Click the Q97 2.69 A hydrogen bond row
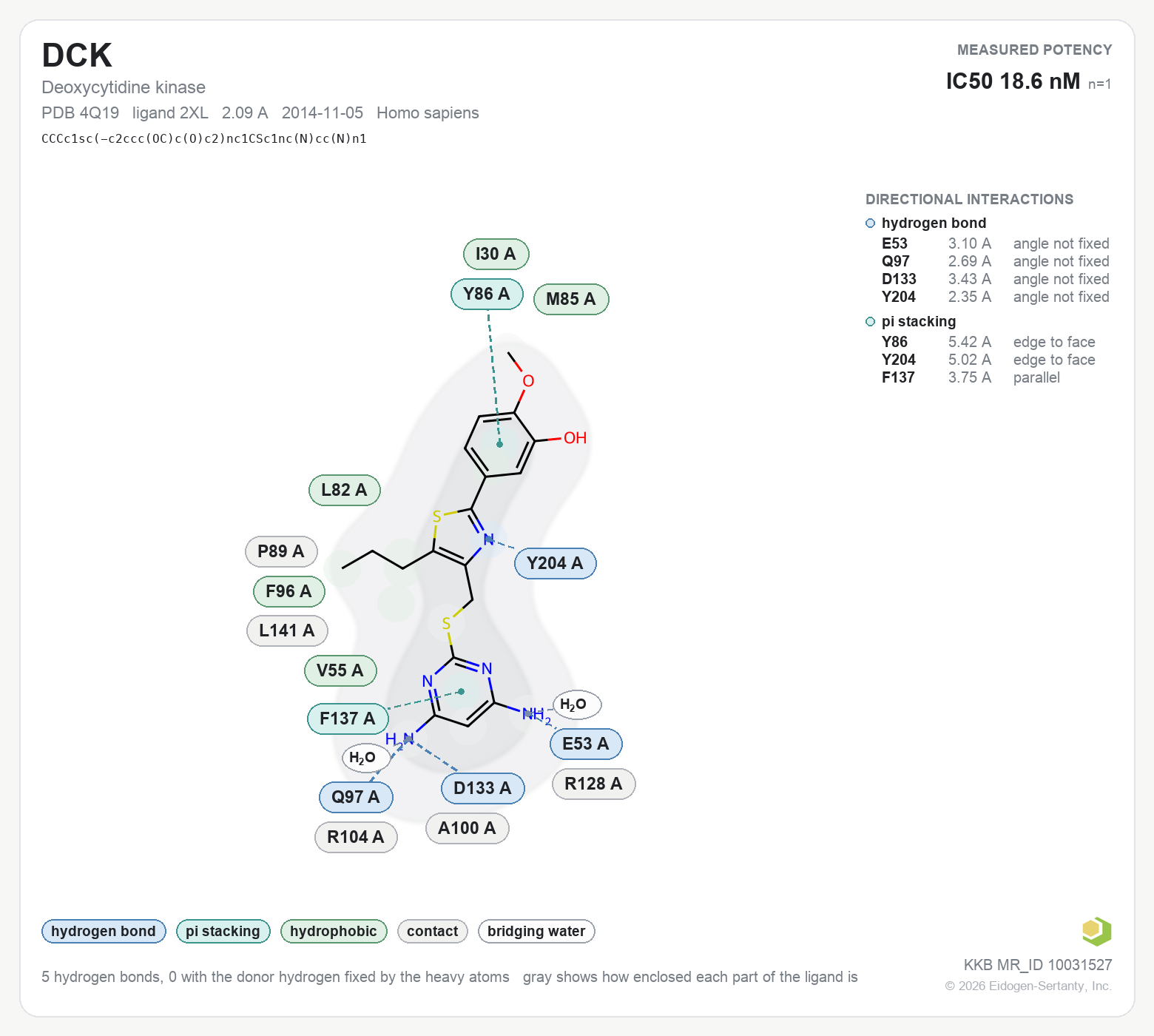 pyautogui.click(x=995, y=261)
